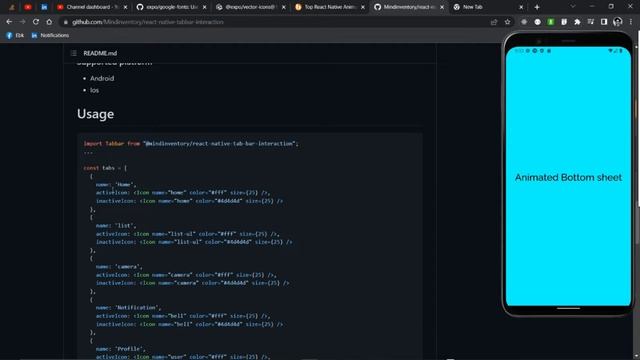Viewport: 640px width, 360px height.
Task: Open the Chrome profile avatar
Action: pos(618,22)
